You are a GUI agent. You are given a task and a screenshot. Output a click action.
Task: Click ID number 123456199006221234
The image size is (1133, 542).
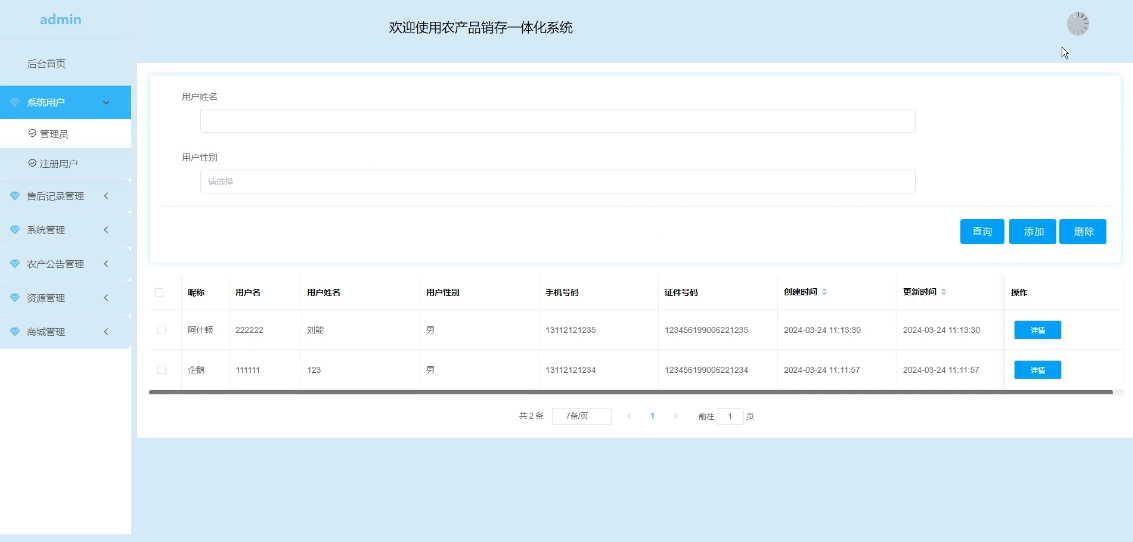(706, 370)
